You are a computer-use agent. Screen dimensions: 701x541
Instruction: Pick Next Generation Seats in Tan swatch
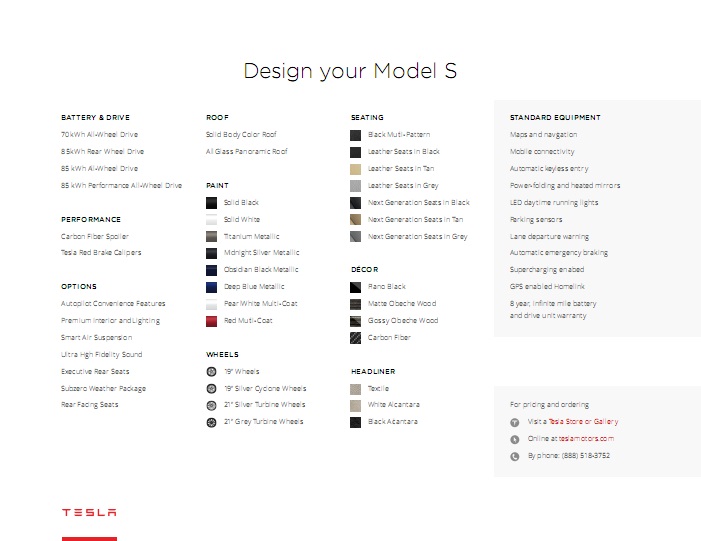coord(355,220)
